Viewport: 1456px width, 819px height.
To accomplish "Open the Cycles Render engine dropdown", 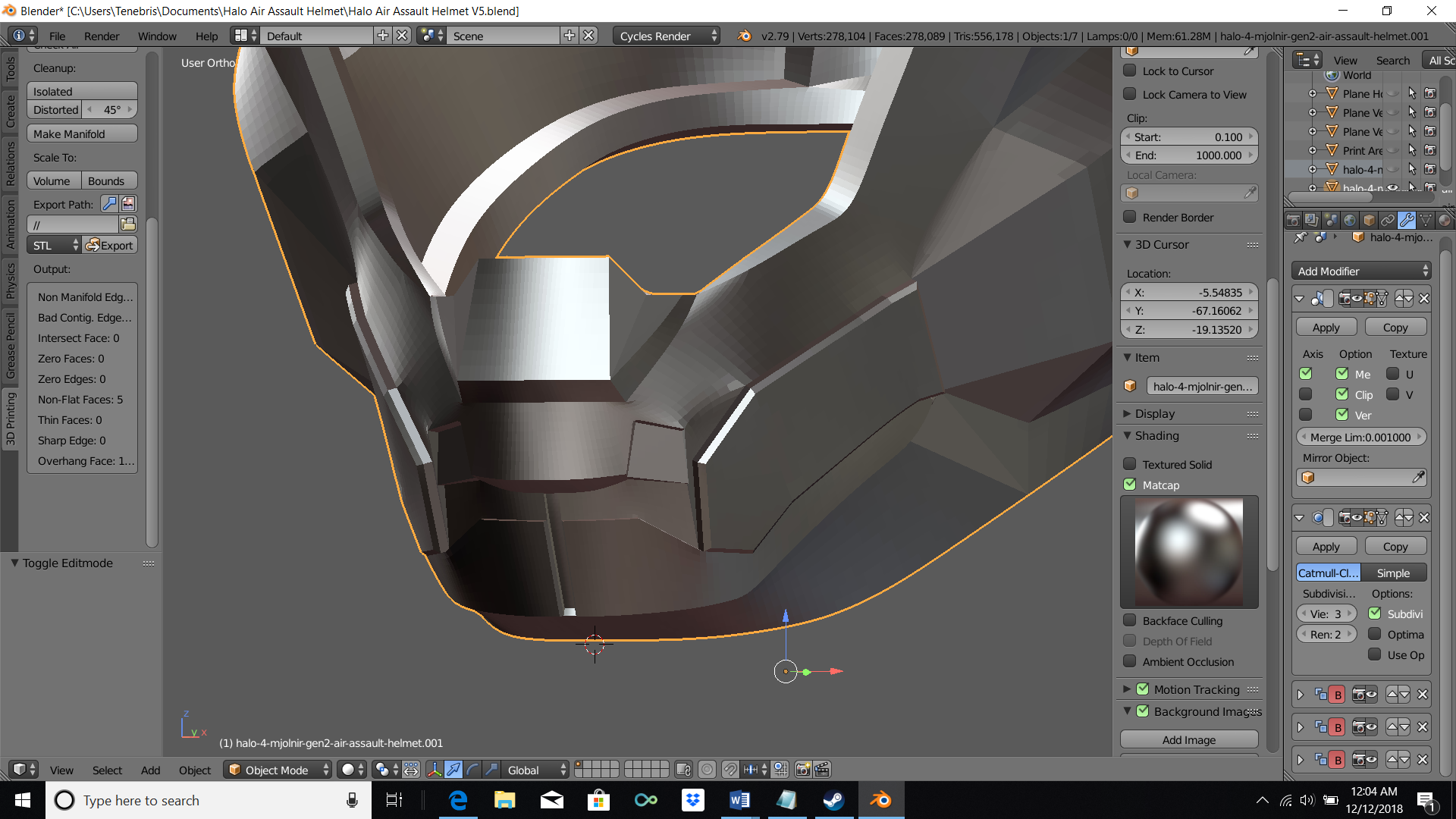I will coord(667,36).
